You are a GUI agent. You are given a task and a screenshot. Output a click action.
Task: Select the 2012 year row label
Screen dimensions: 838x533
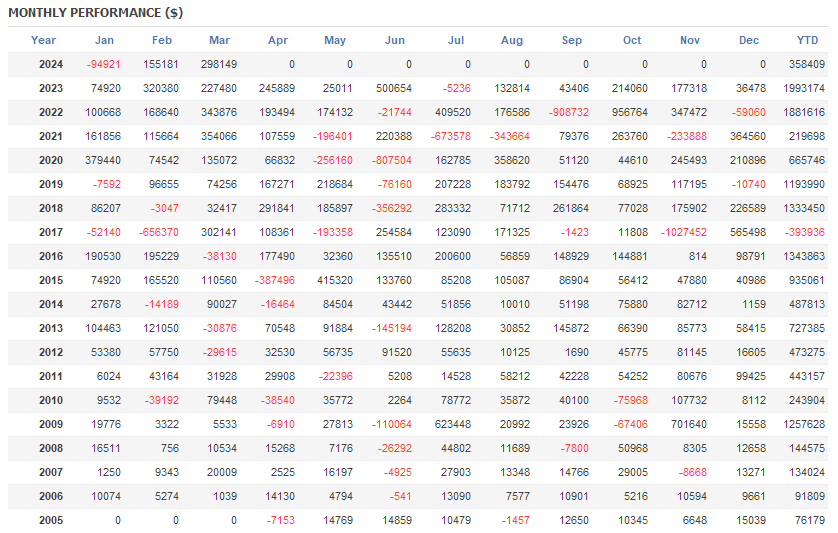tap(51, 352)
